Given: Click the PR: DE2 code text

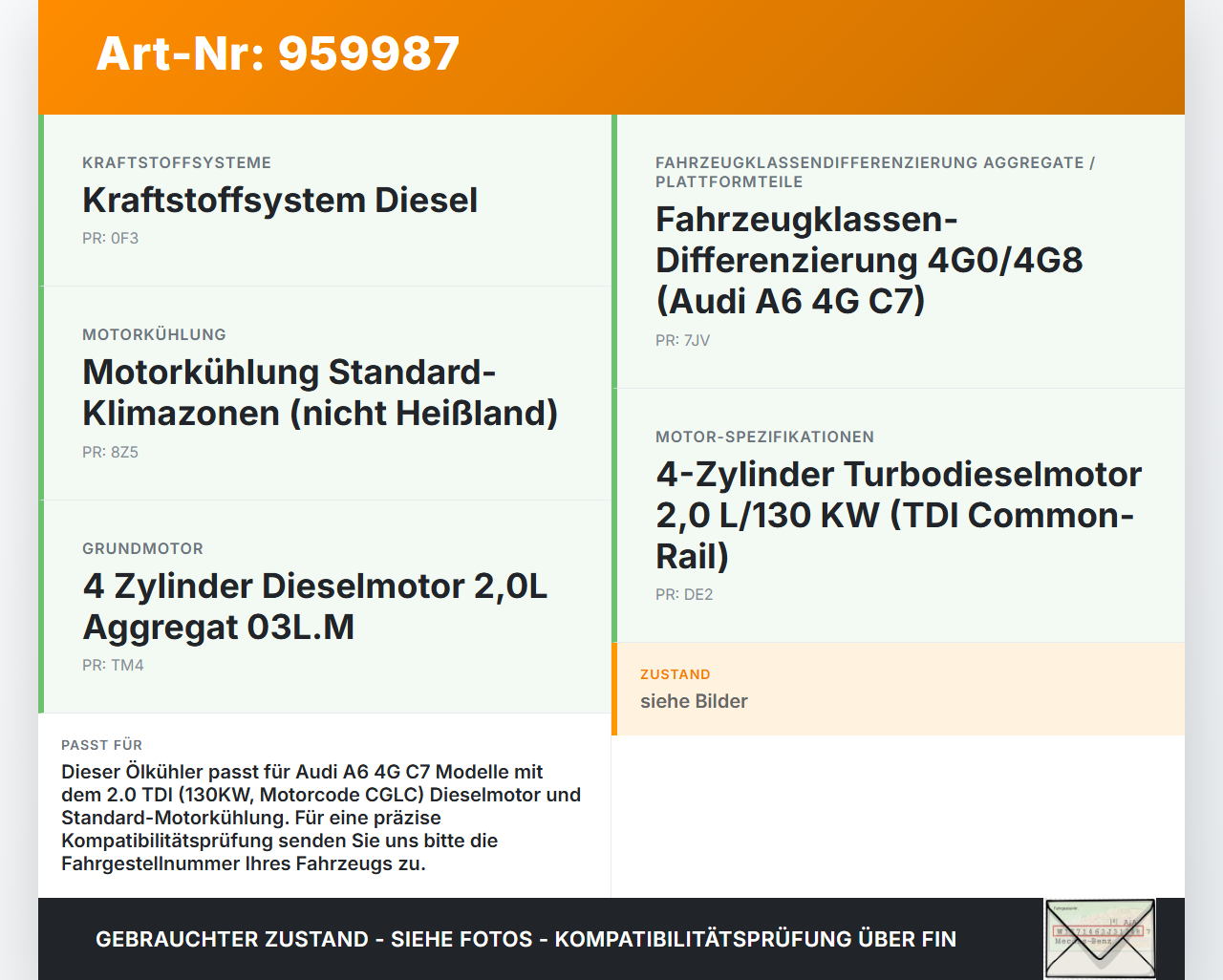Looking at the screenshot, I should (x=684, y=594).
